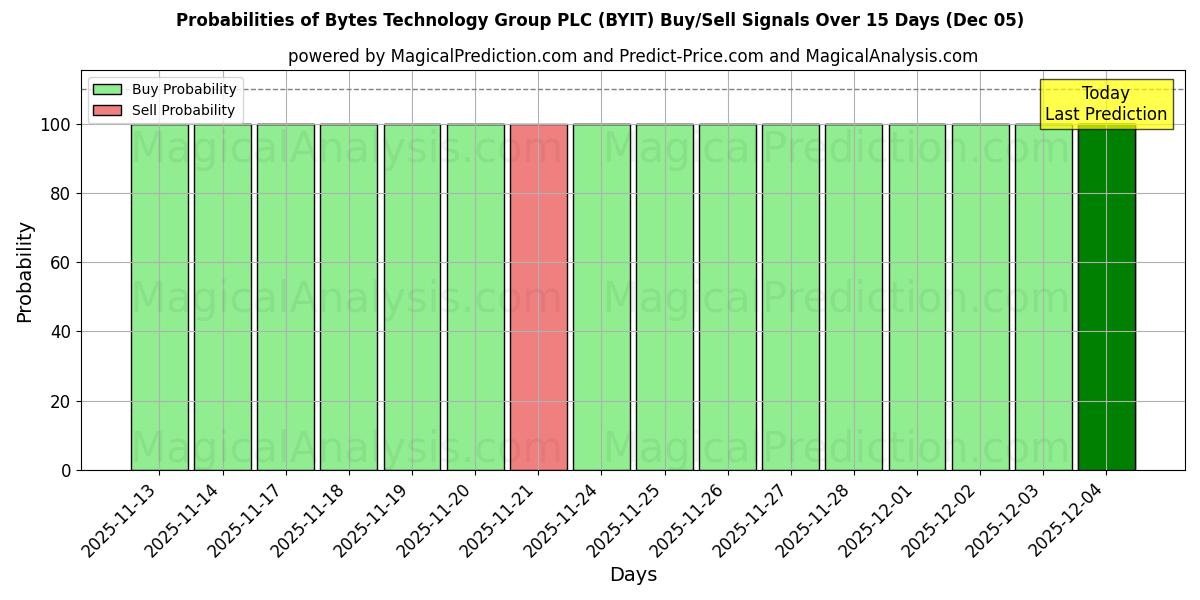
Task: Select the green bar for 2025-12-02
Action: (x=980, y=295)
